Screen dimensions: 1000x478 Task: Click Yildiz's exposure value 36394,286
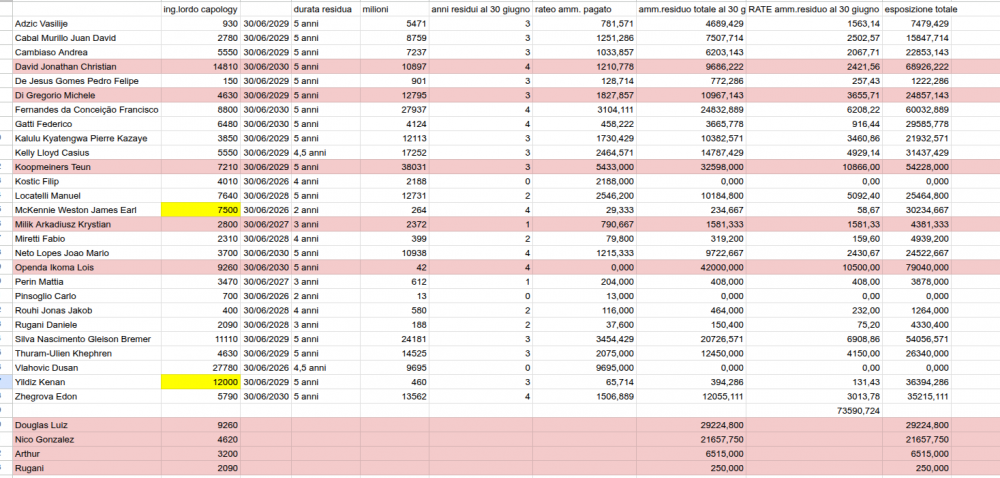[x=917, y=382]
